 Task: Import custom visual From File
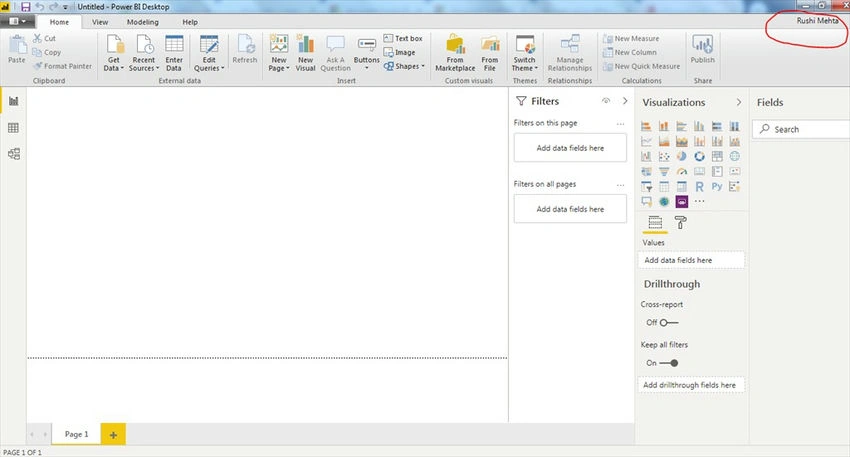(x=490, y=53)
